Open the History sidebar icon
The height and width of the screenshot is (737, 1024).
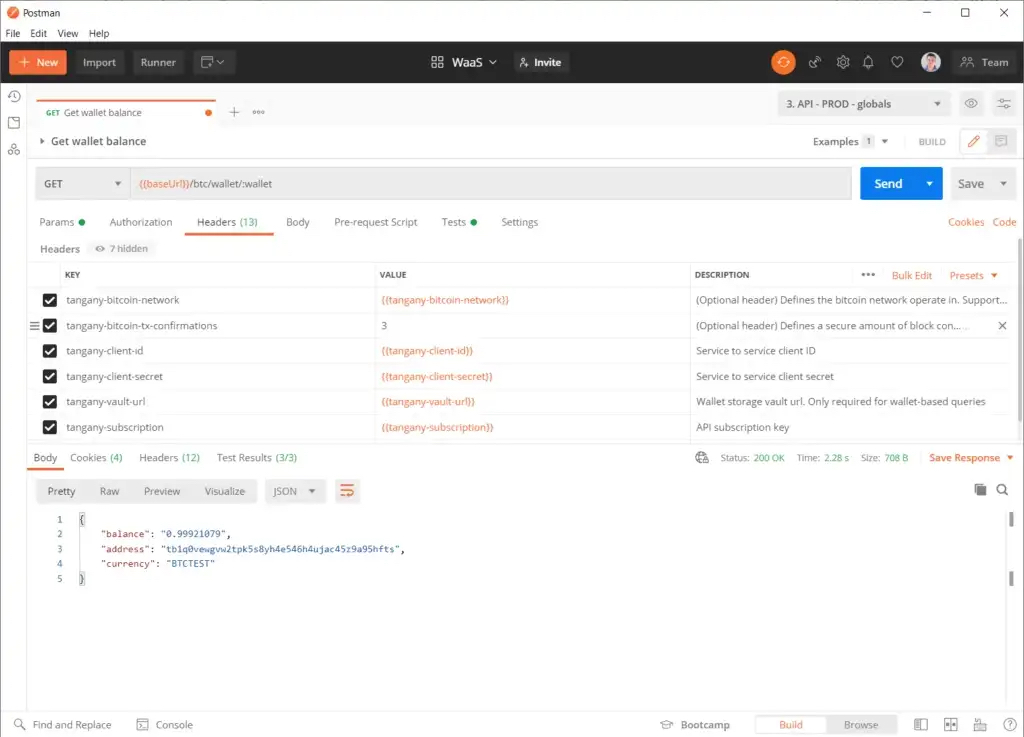pyautogui.click(x=14, y=97)
